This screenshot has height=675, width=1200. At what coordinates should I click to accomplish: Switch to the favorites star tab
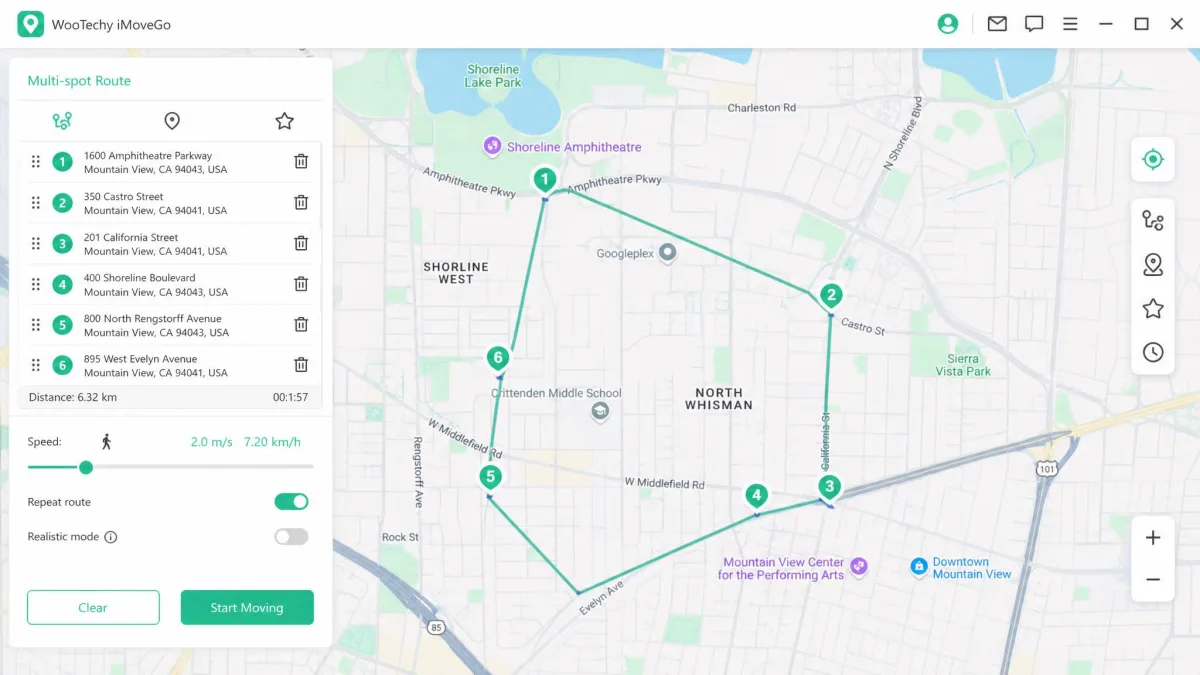pyautogui.click(x=284, y=121)
